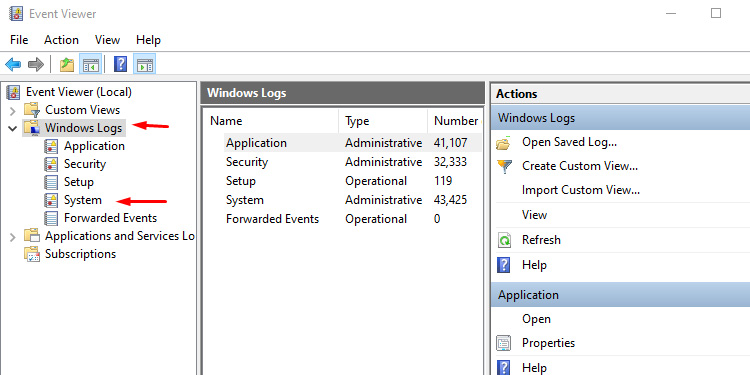Click Open under Application actions
This screenshot has height=375, width=750.
click(x=536, y=319)
